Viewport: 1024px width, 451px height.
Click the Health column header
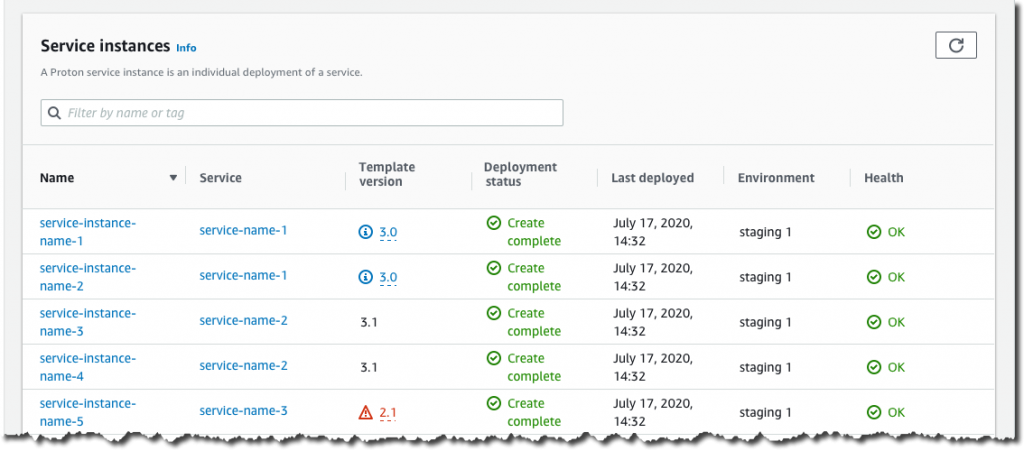884,178
